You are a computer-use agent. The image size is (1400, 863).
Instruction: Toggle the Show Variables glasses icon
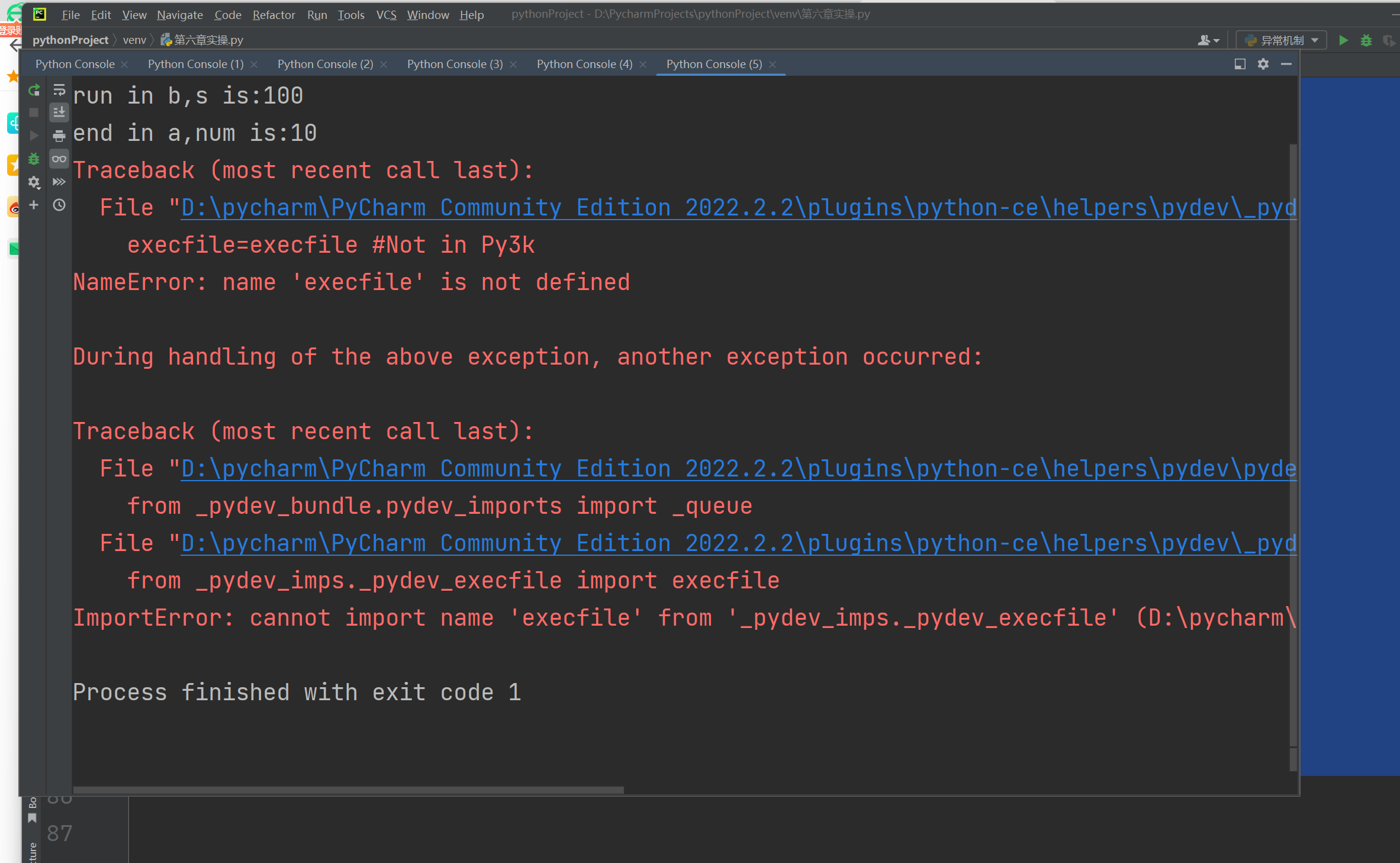coord(59,159)
